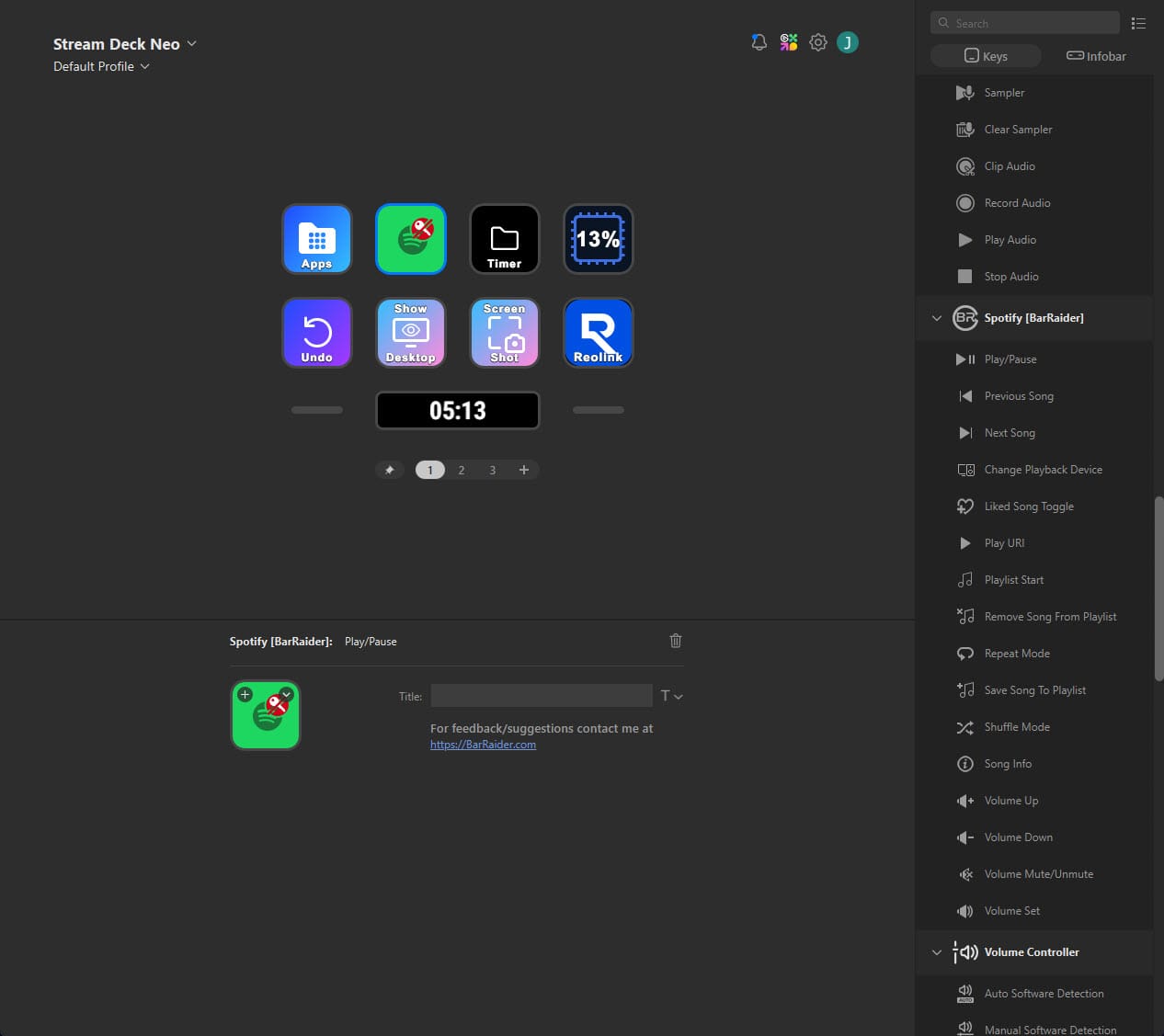Select the Undo key
Viewport: 1164px width, 1036px height.
click(316, 333)
